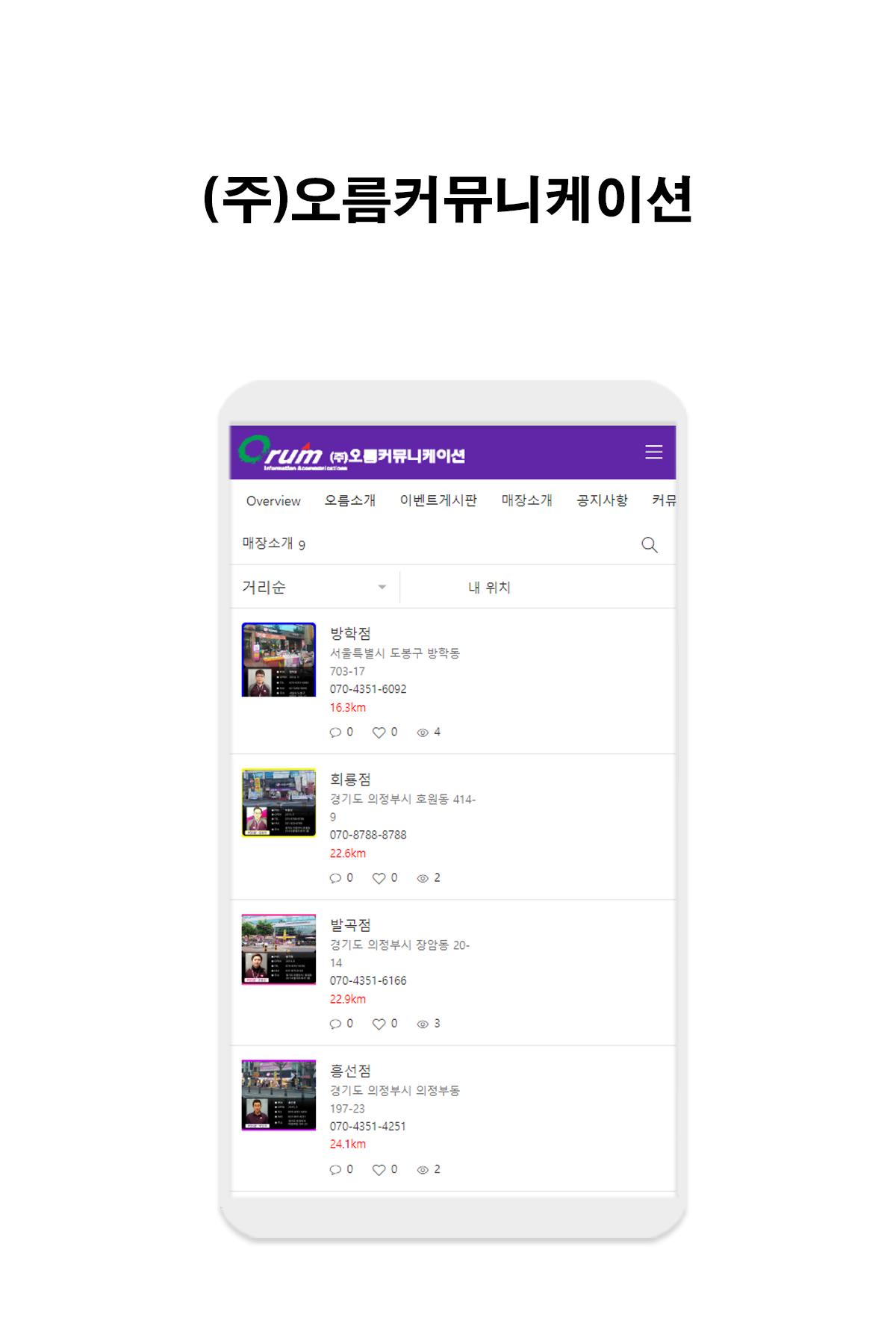Click phone number 070-4351-4251
This screenshot has width=896, height=1344.
(x=368, y=1126)
